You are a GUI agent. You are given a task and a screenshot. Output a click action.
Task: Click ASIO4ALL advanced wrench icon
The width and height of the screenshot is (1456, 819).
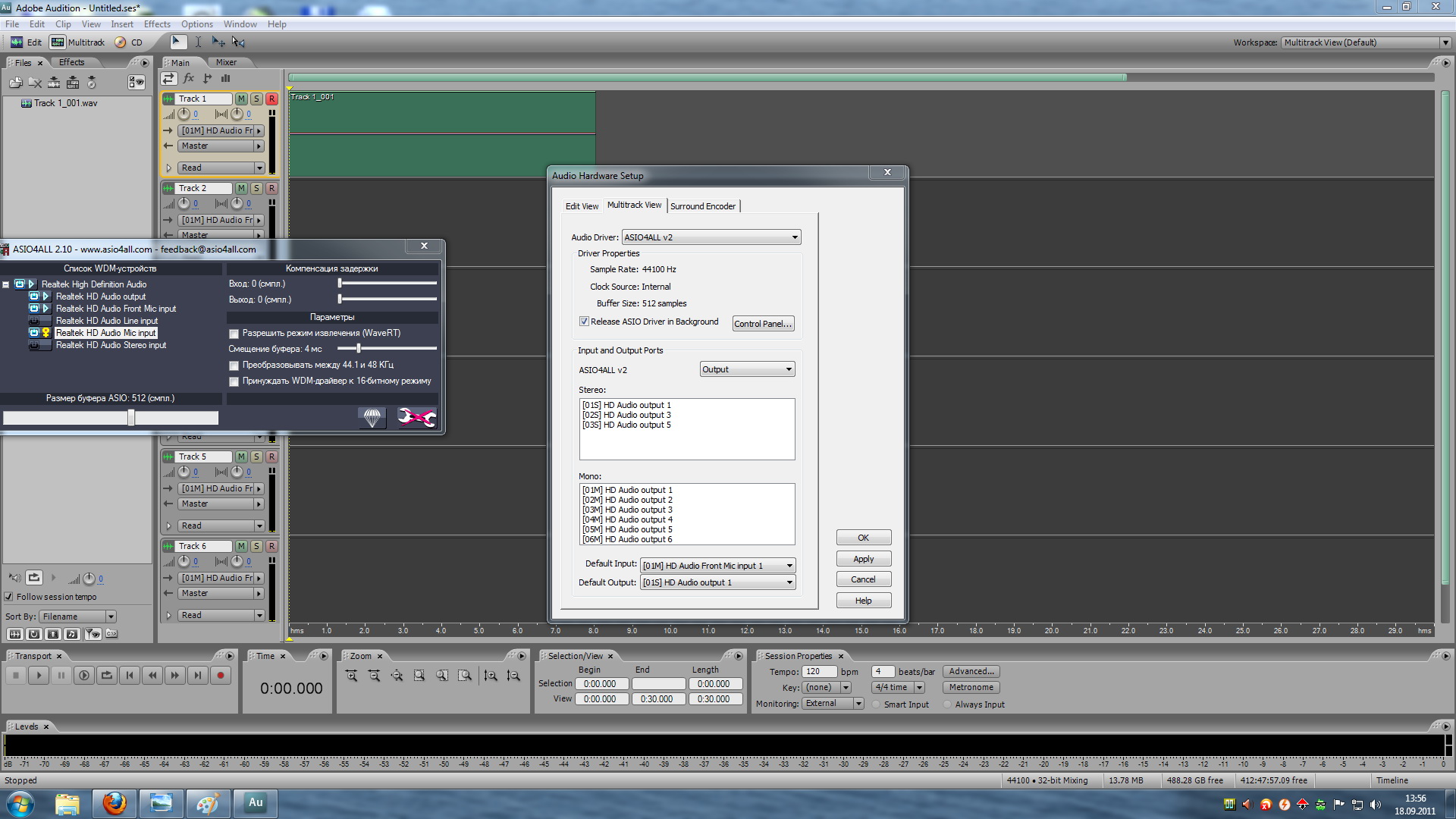416,417
